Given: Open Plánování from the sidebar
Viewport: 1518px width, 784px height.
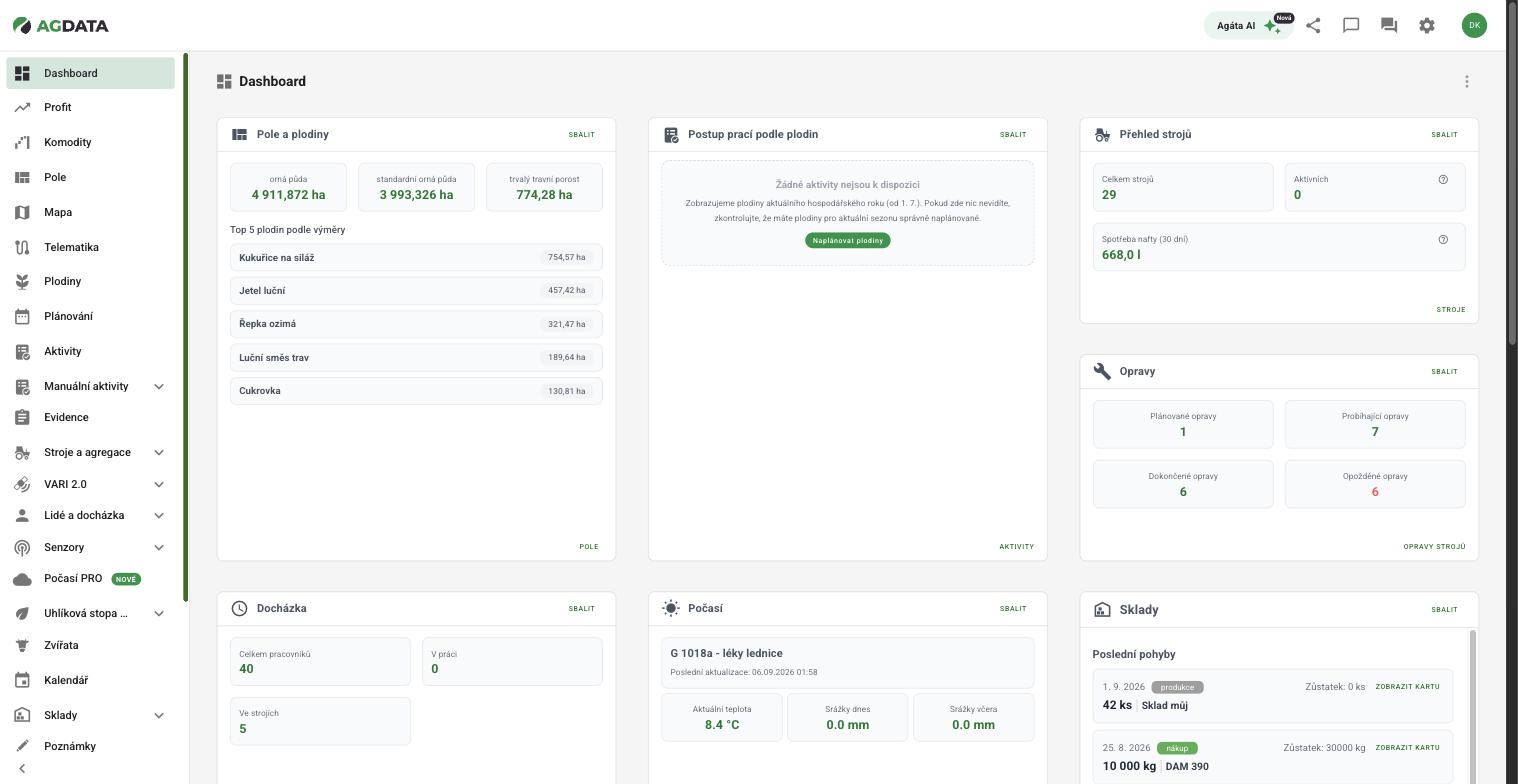Looking at the screenshot, I should tap(91, 316).
